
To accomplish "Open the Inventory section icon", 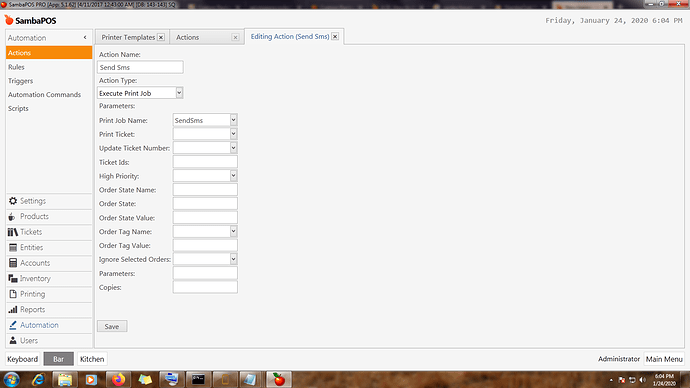I will (x=13, y=278).
